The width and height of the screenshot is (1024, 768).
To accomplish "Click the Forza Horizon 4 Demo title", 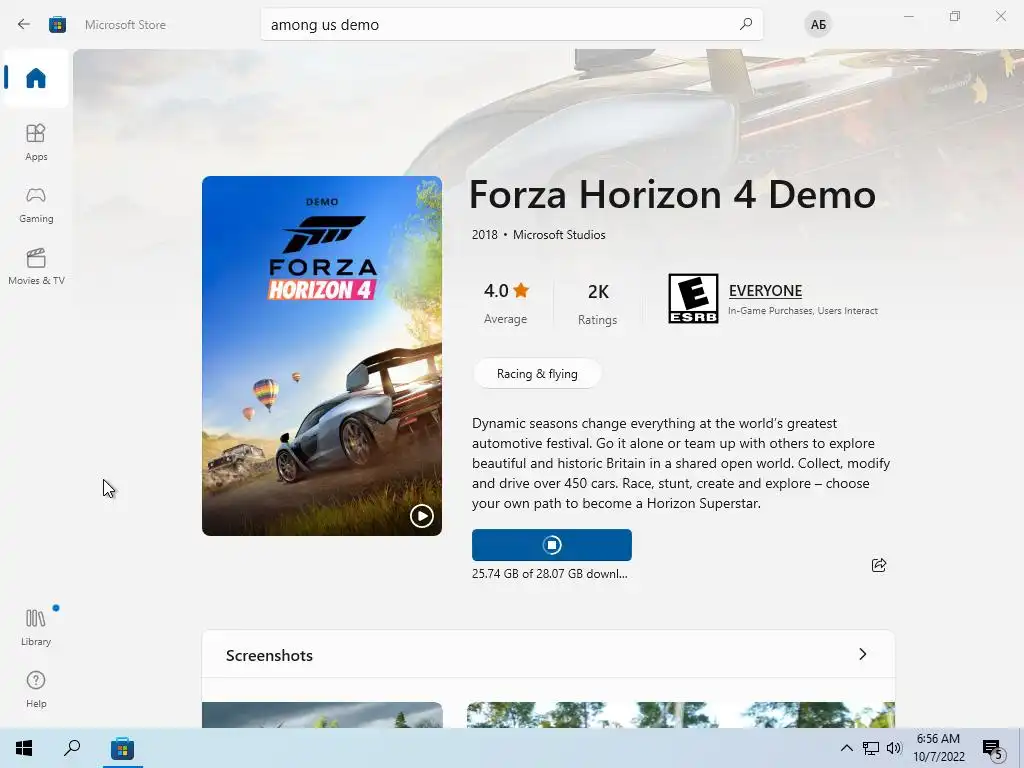I will pos(672,195).
